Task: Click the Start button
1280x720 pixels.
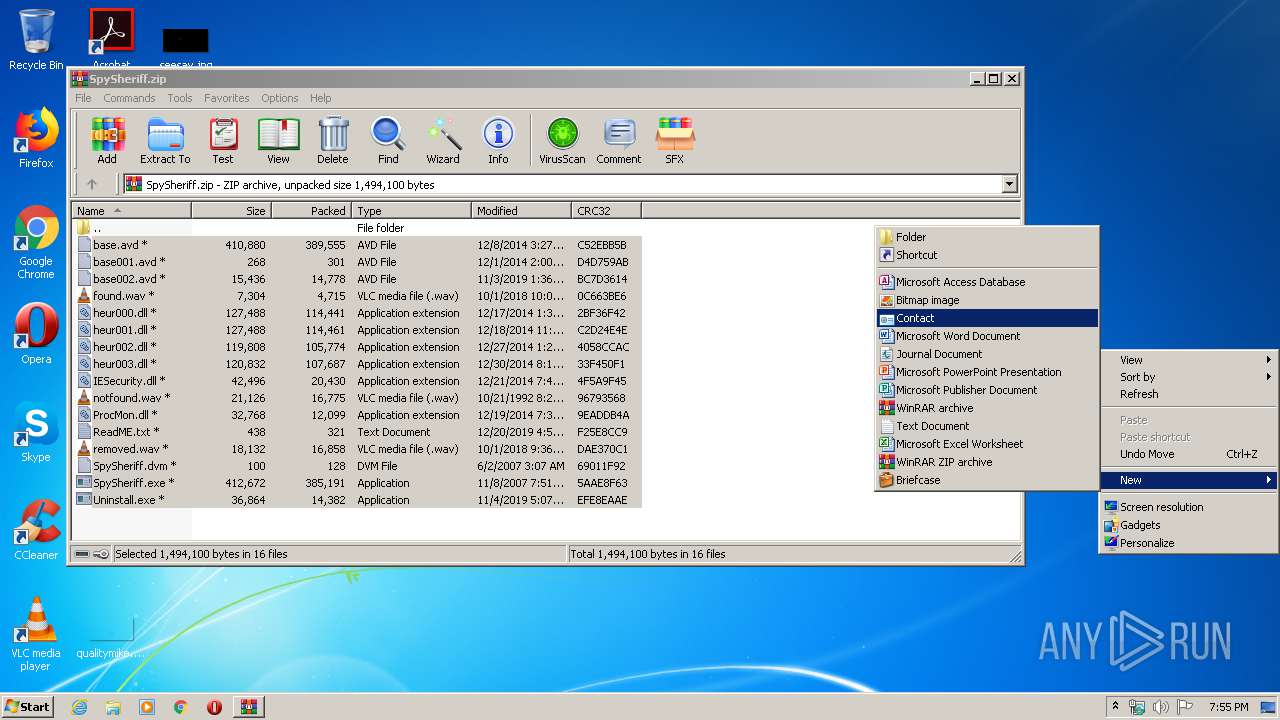Action: 28,707
